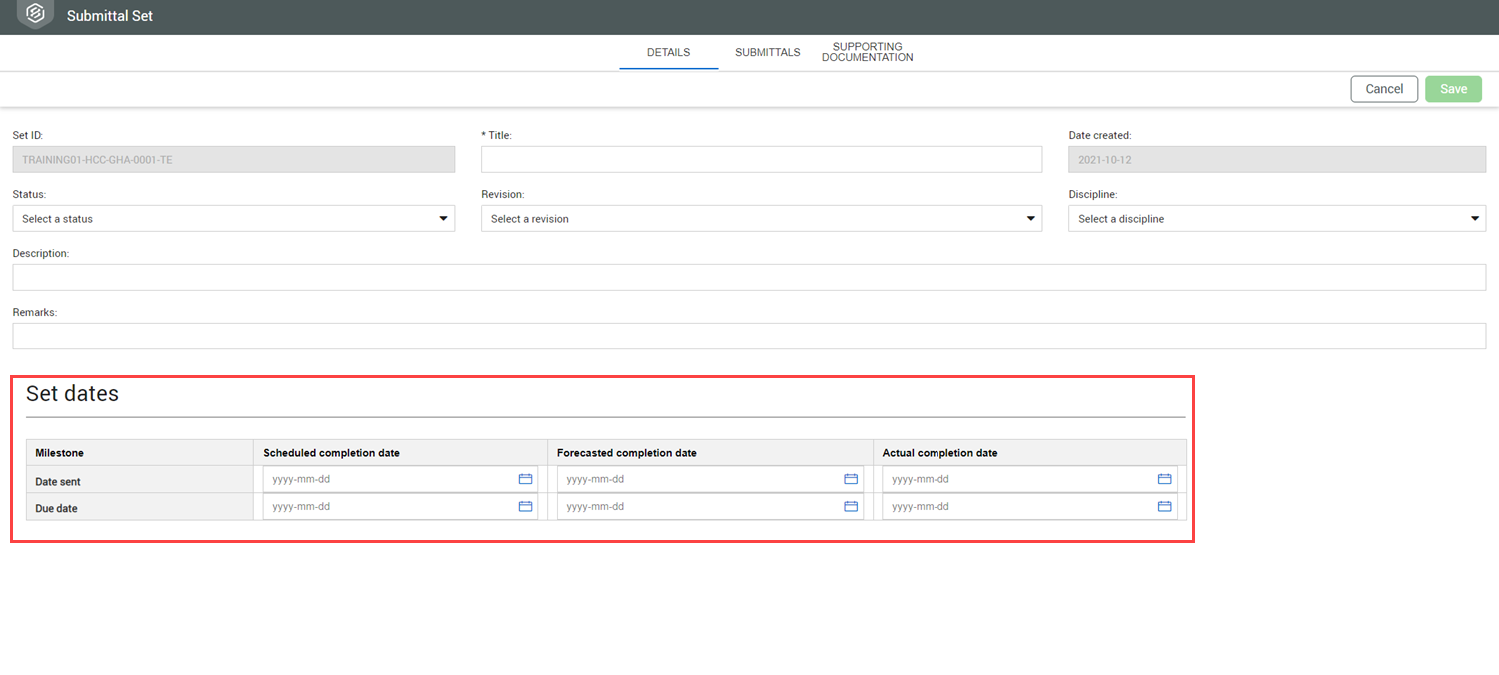This screenshot has width=1499, height=675.
Task: Expand the Status dropdown
Action: 233,218
